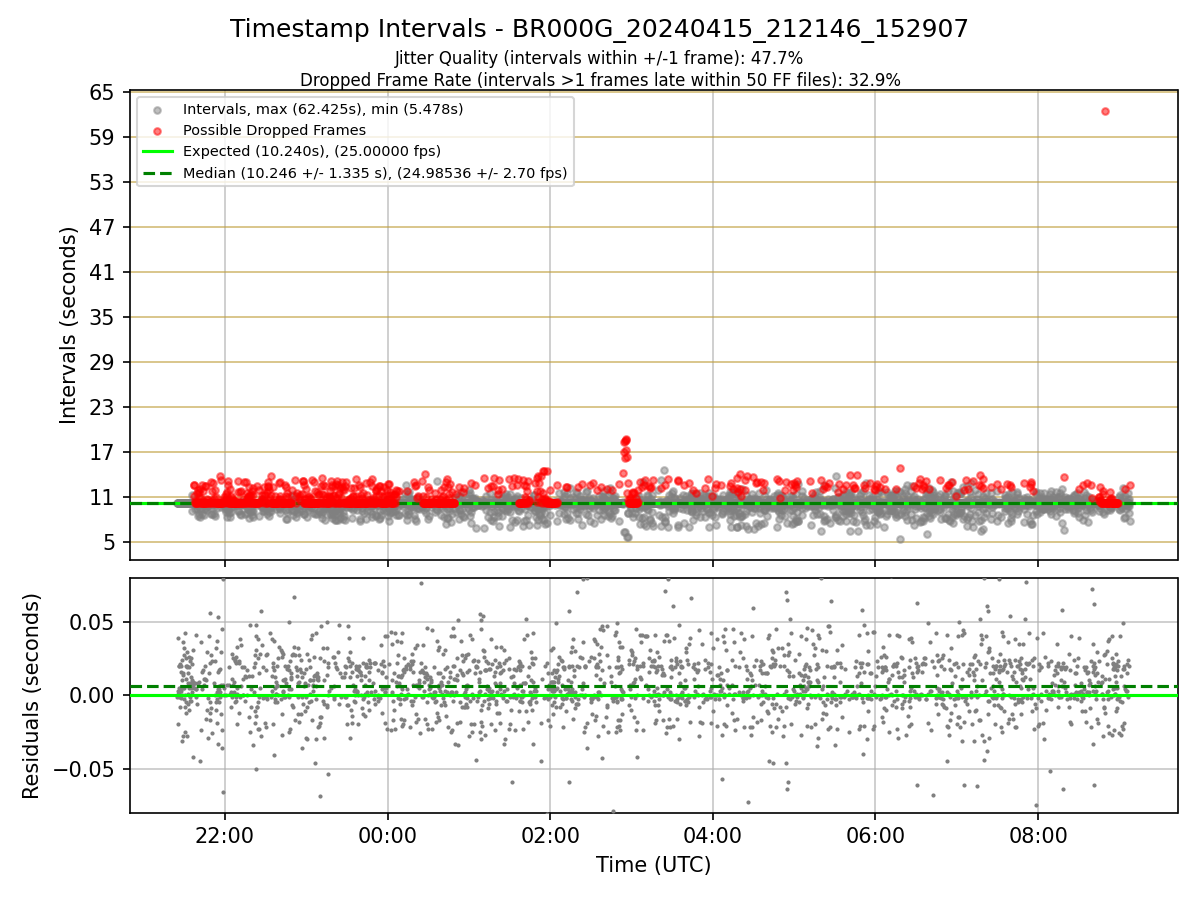Click the Jitter Quality 47.7% subtitle
This screenshot has height=900, width=1200.
[599, 58]
